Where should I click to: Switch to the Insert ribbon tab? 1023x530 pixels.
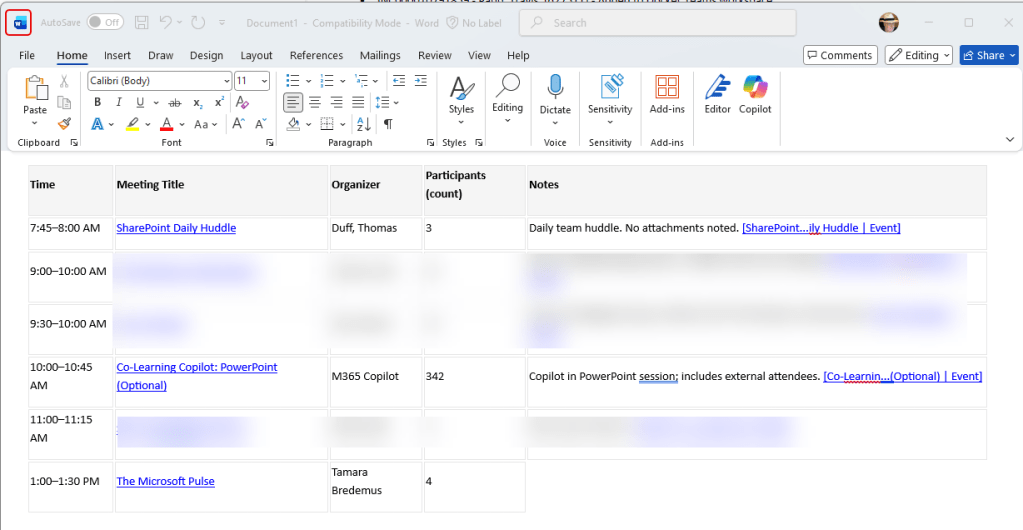tap(117, 56)
